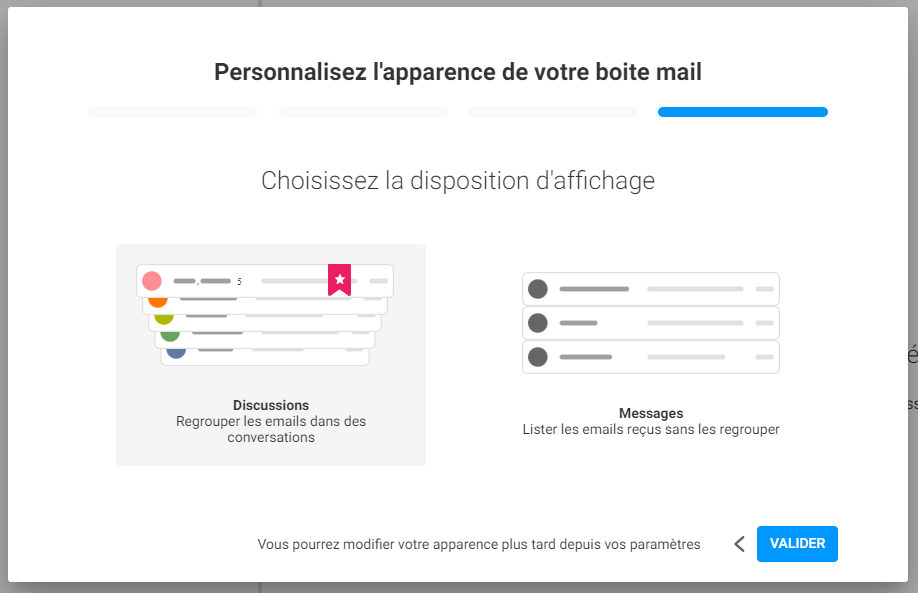Image resolution: width=918 pixels, height=593 pixels.
Task: Go to third progress step bar
Action: click(553, 112)
